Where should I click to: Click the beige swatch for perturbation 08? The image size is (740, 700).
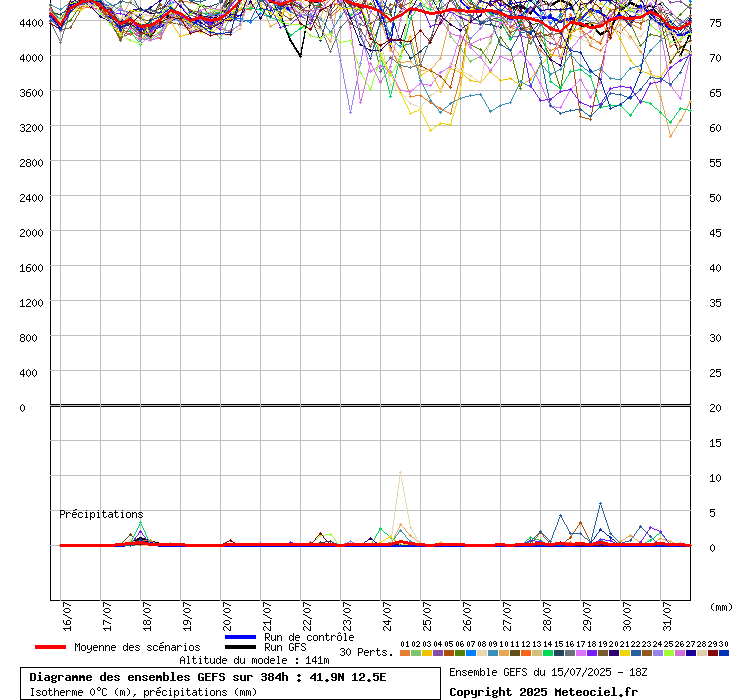click(482, 653)
